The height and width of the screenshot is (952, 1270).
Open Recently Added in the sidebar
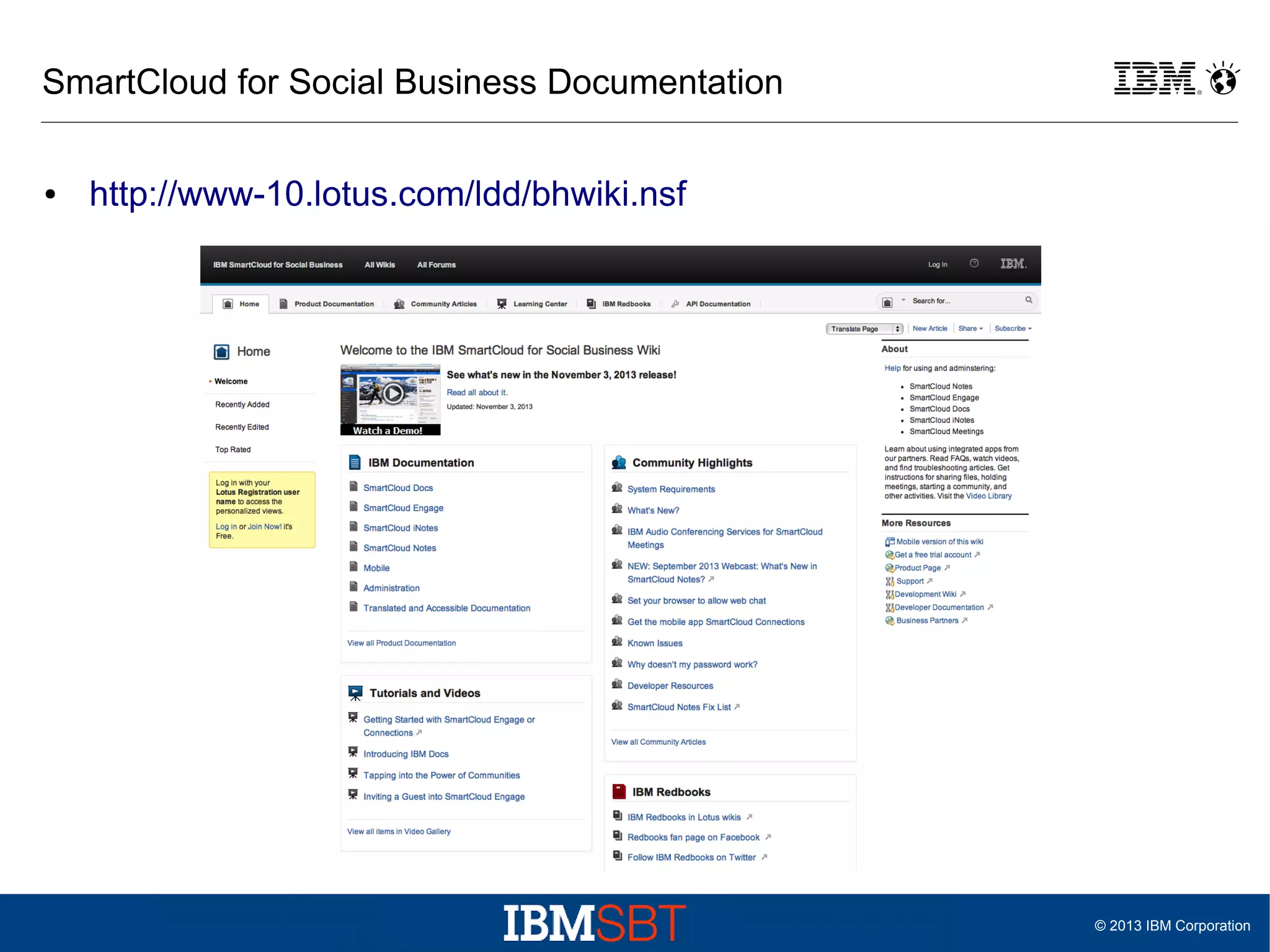[242, 404]
